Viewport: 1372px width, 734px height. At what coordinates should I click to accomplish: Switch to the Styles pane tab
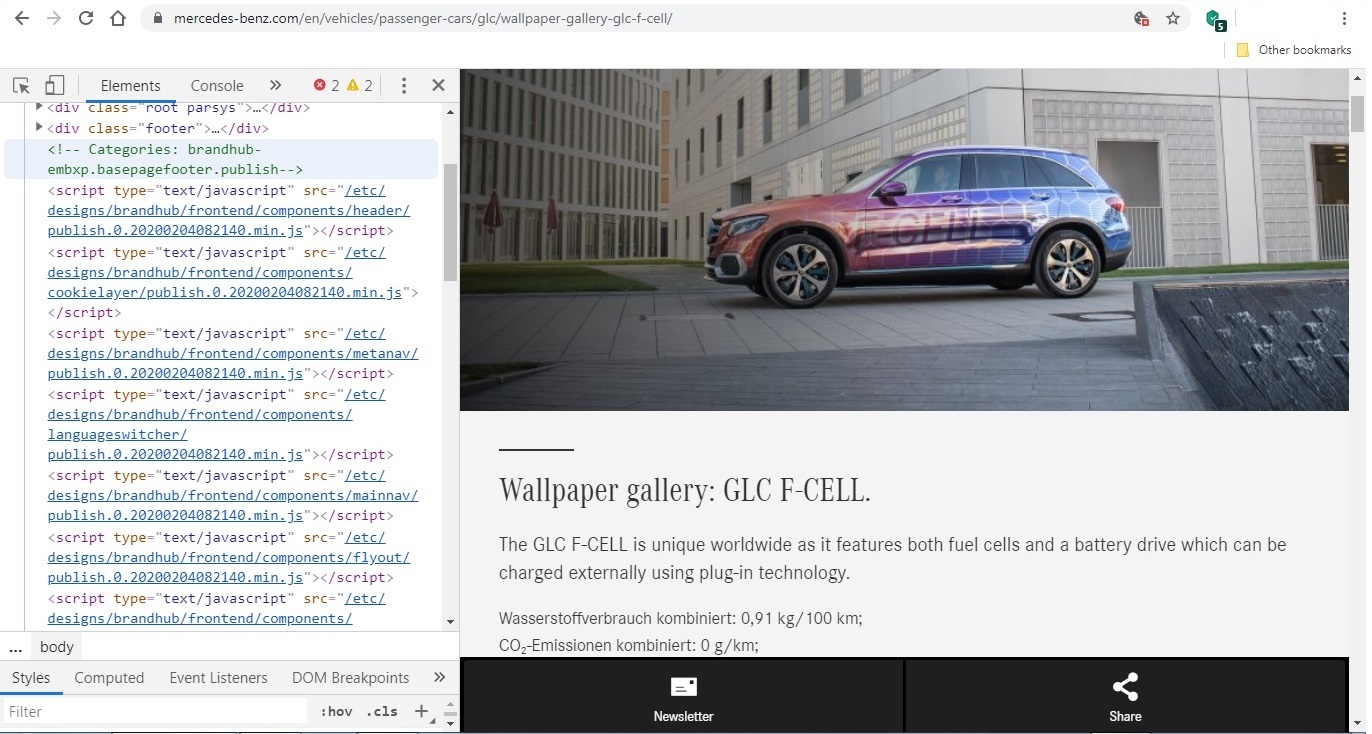[x=31, y=678]
